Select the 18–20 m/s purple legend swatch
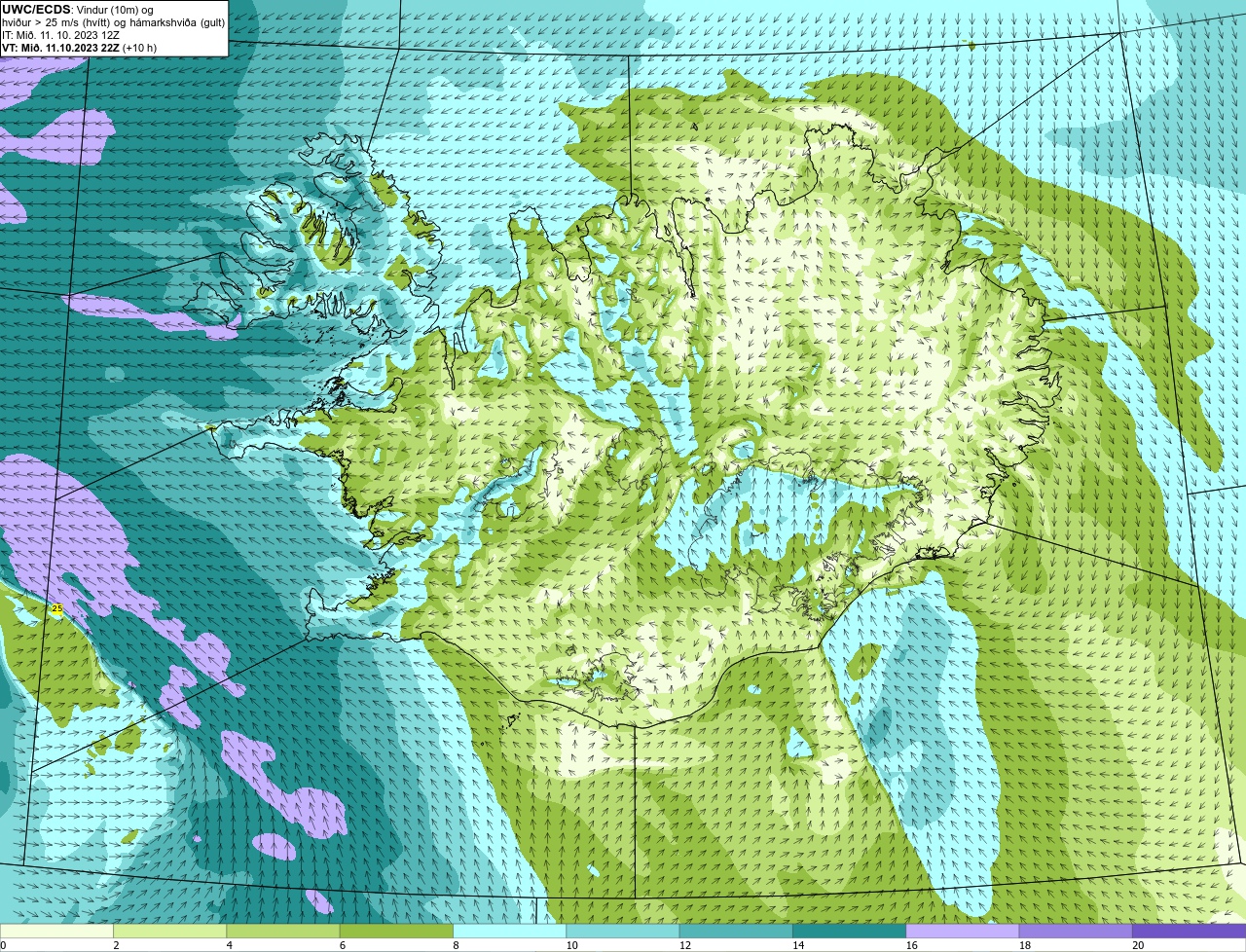Image resolution: width=1246 pixels, height=952 pixels. pos(1076,931)
